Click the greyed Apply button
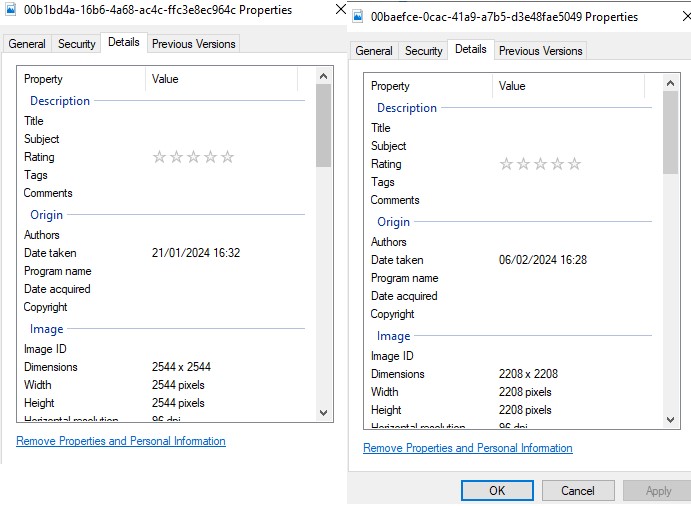The image size is (691, 506). click(658, 491)
